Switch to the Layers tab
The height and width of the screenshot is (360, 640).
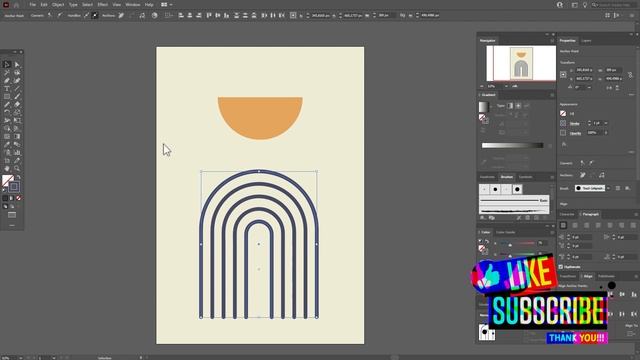coord(586,41)
